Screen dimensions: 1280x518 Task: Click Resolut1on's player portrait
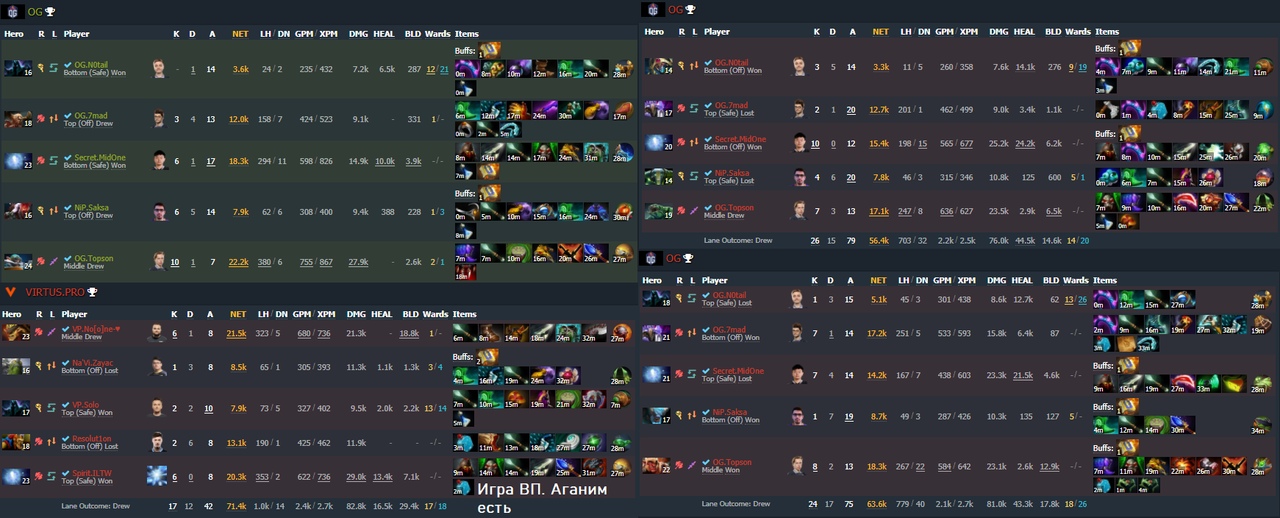point(158,441)
